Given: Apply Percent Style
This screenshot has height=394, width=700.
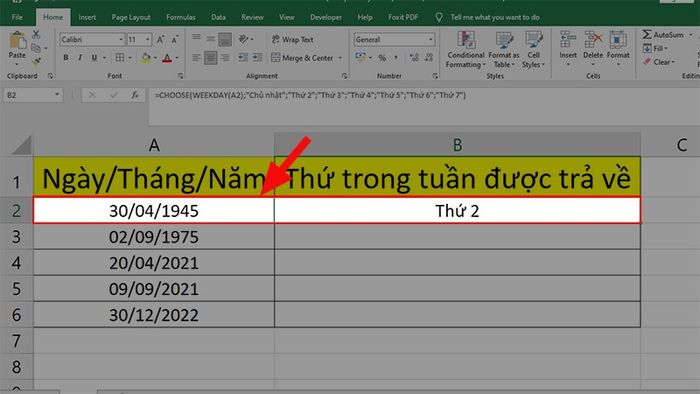Looking at the screenshot, I should [x=382, y=58].
